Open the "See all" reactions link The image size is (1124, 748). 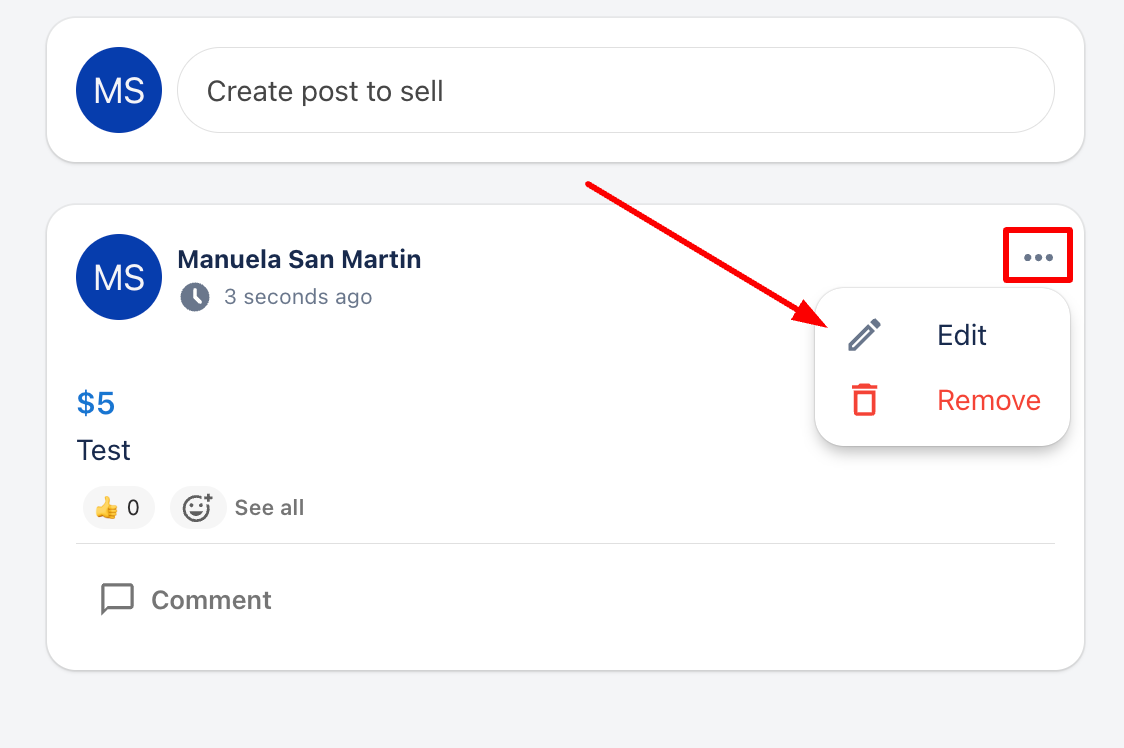pos(269,508)
